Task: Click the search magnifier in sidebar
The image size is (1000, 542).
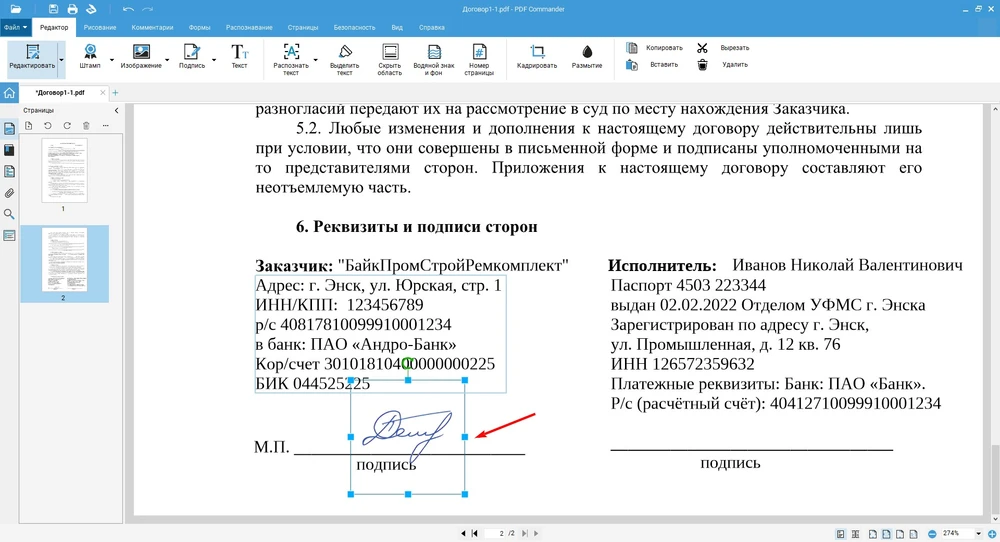Action: [x=9, y=214]
